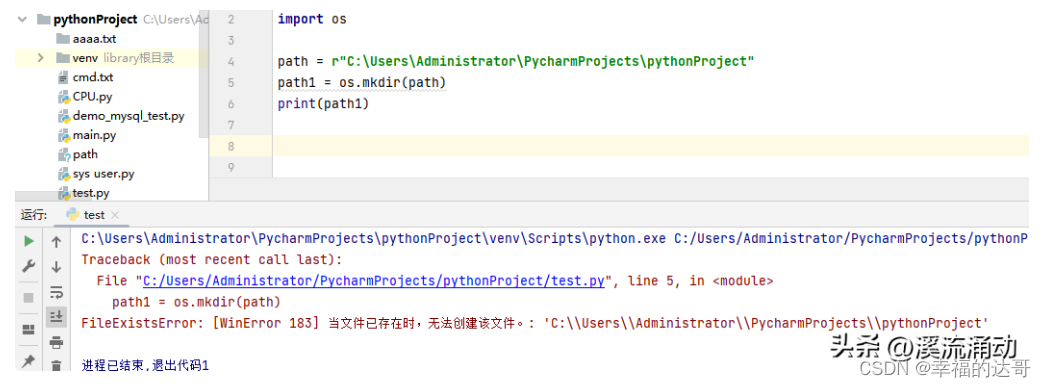1046x387 pixels.
Task: Print the console output
Action: click(56, 342)
